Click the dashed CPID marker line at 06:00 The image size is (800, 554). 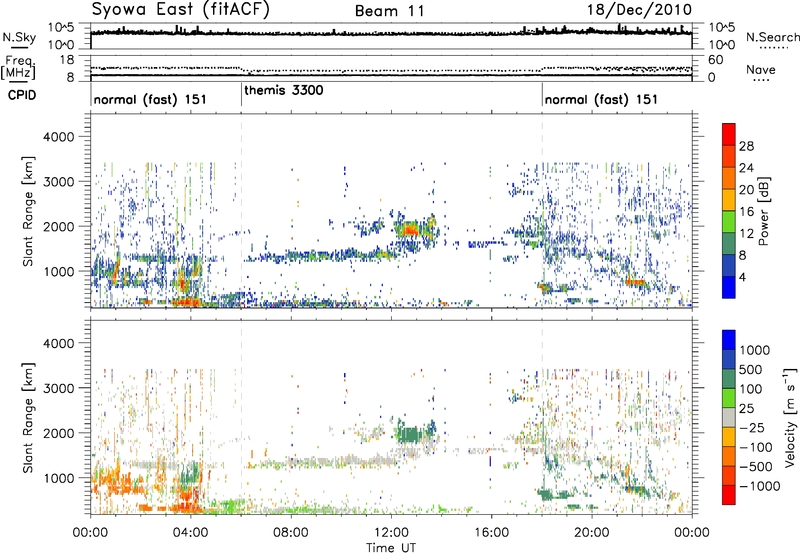point(241,210)
